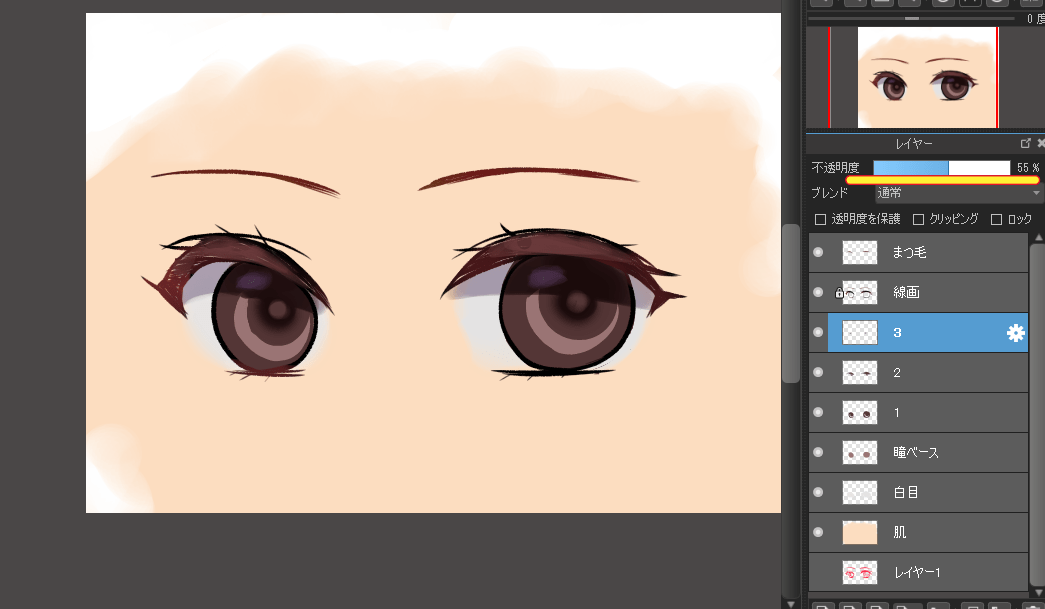
Task: Select the 線画 layer
Action: tap(928, 293)
